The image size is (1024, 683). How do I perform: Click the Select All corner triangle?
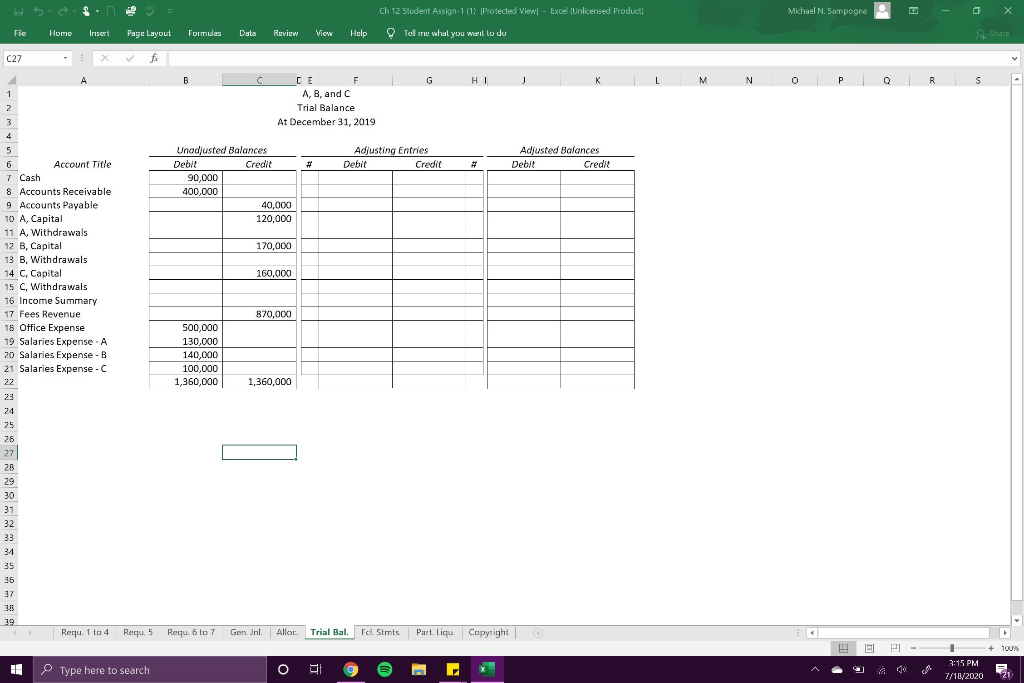[11, 81]
